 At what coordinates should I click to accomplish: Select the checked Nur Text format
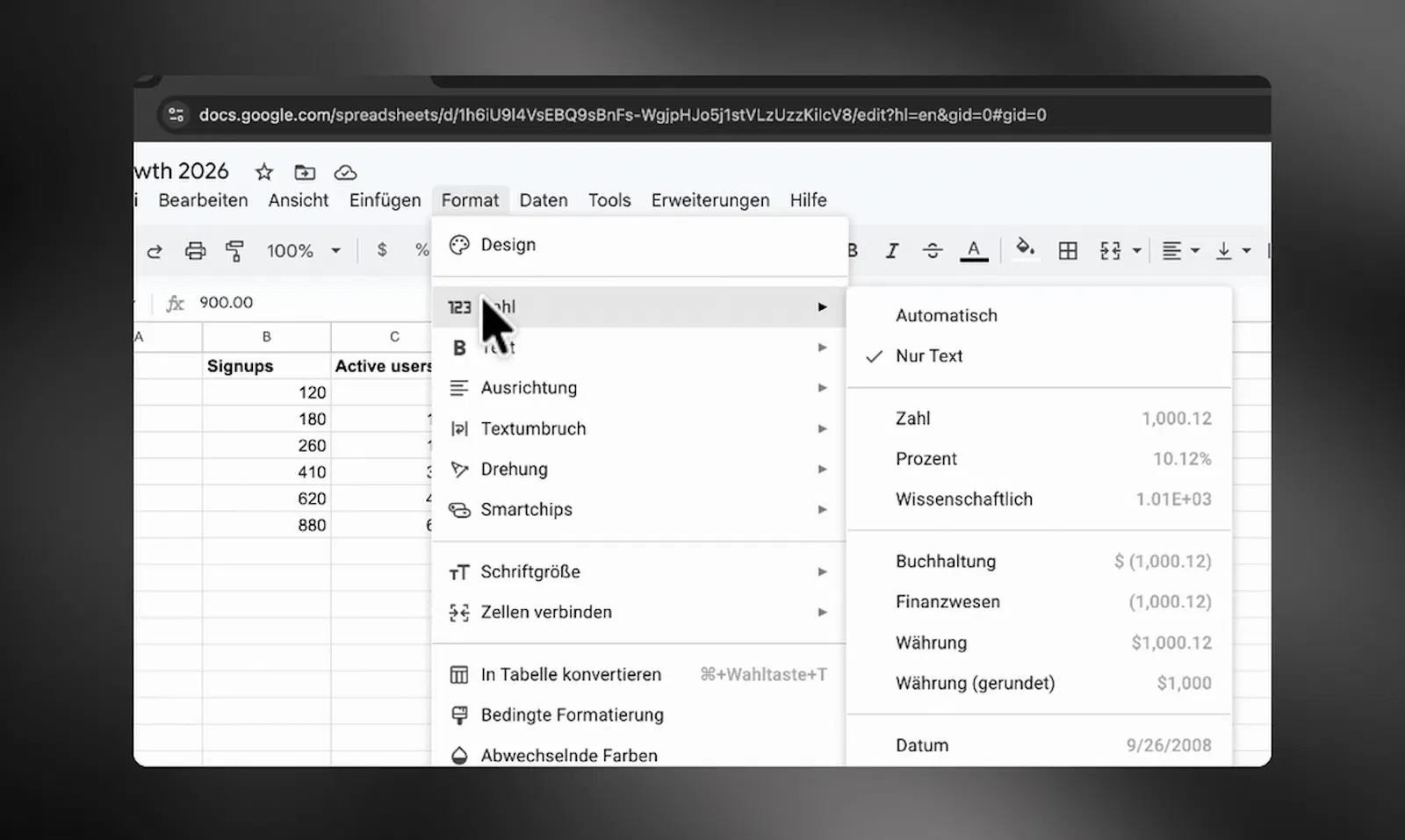pyautogui.click(x=1040, y=355)
